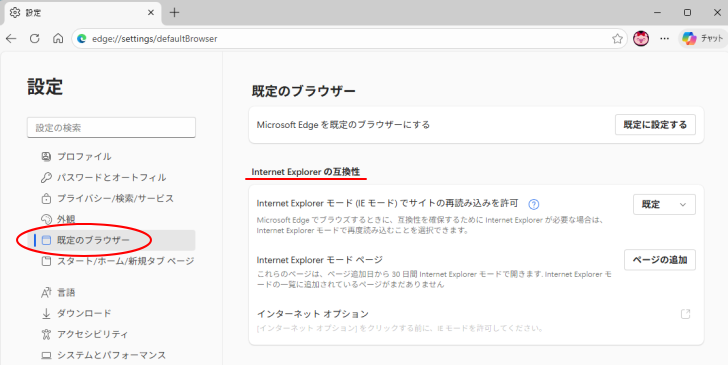Click the 既定に設定する button
This screenshot has height=365, width=728.
(x=655, y=124)
